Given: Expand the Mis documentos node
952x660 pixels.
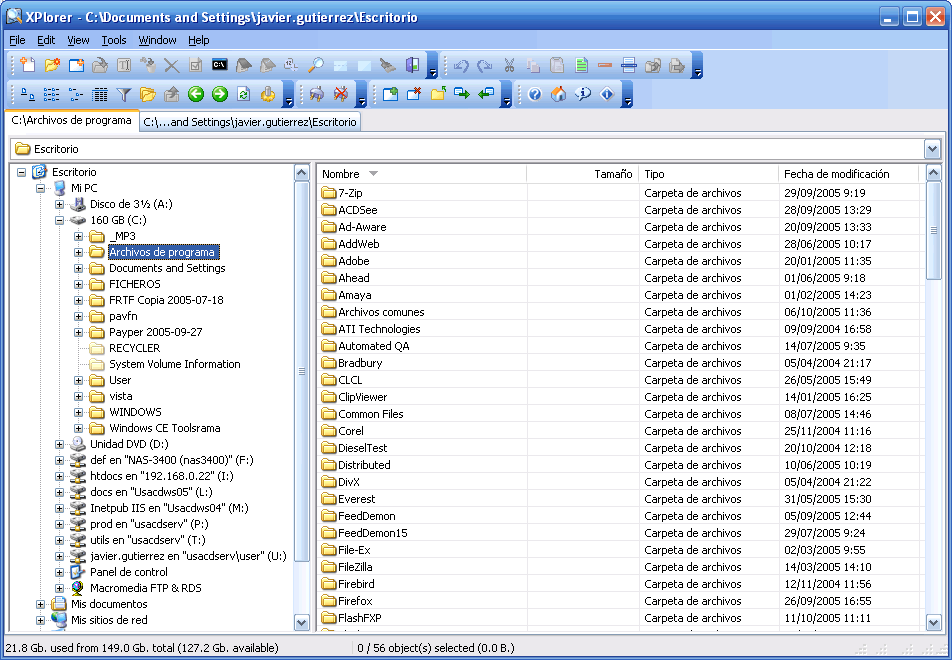Looking at the screenshot, I should pos(41,604).
